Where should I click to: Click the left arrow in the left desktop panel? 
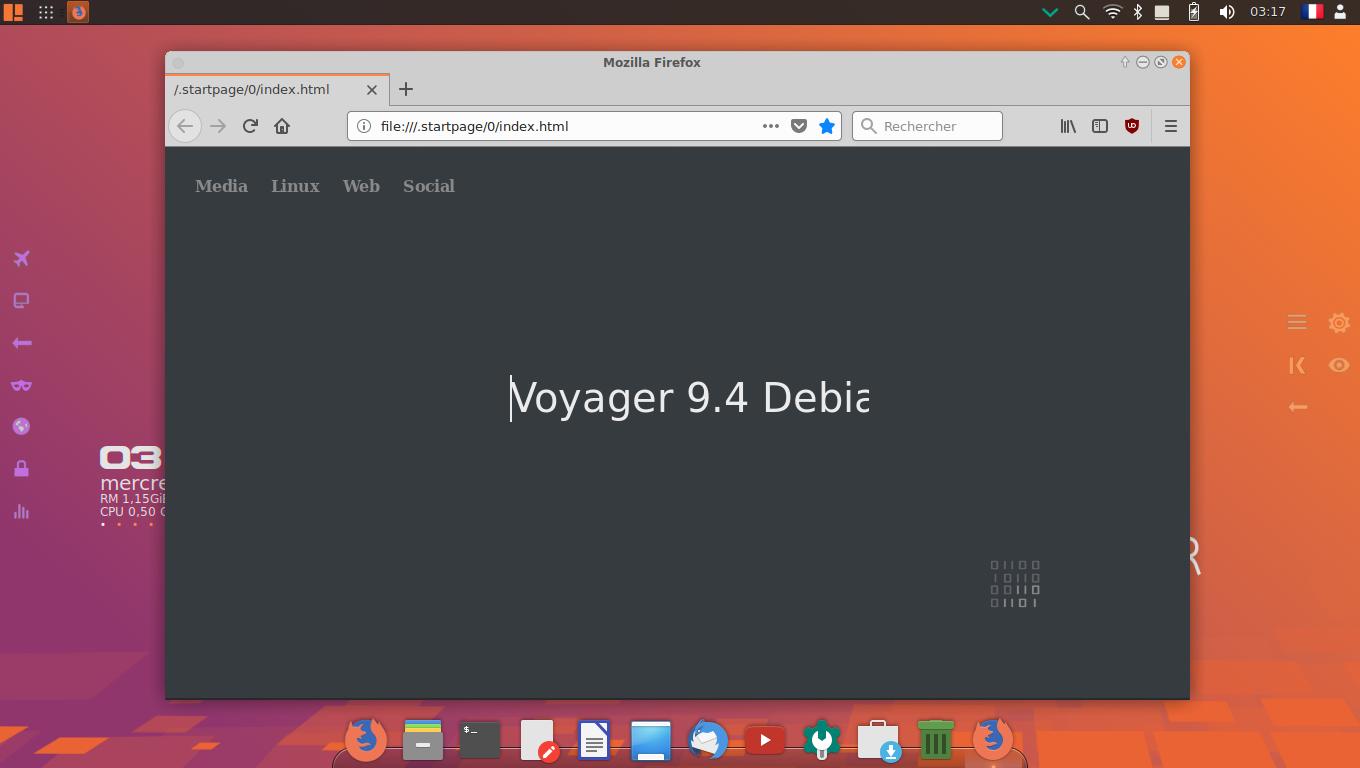pos(21,343)
